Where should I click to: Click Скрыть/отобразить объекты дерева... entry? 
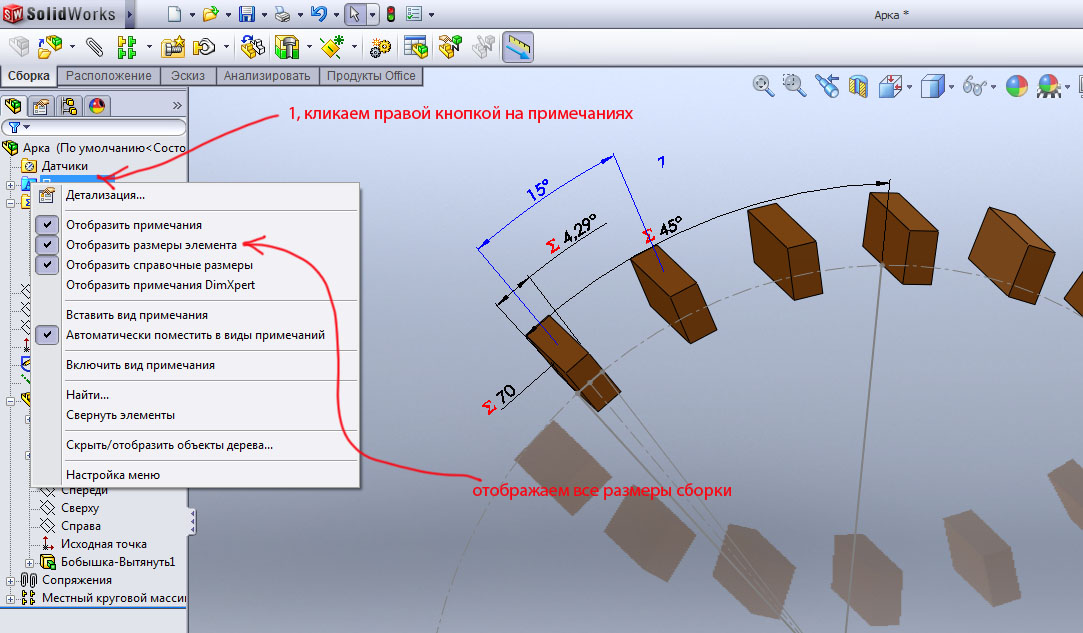[169, 445]
